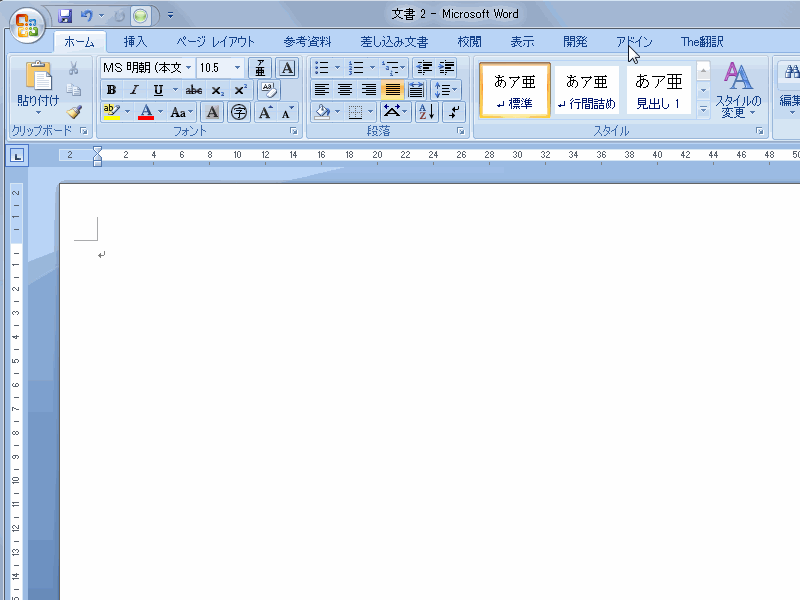Select the 見出し 1 style thumbnail
The width and height of the screenshot is (800, 600).
pos(659,90)
